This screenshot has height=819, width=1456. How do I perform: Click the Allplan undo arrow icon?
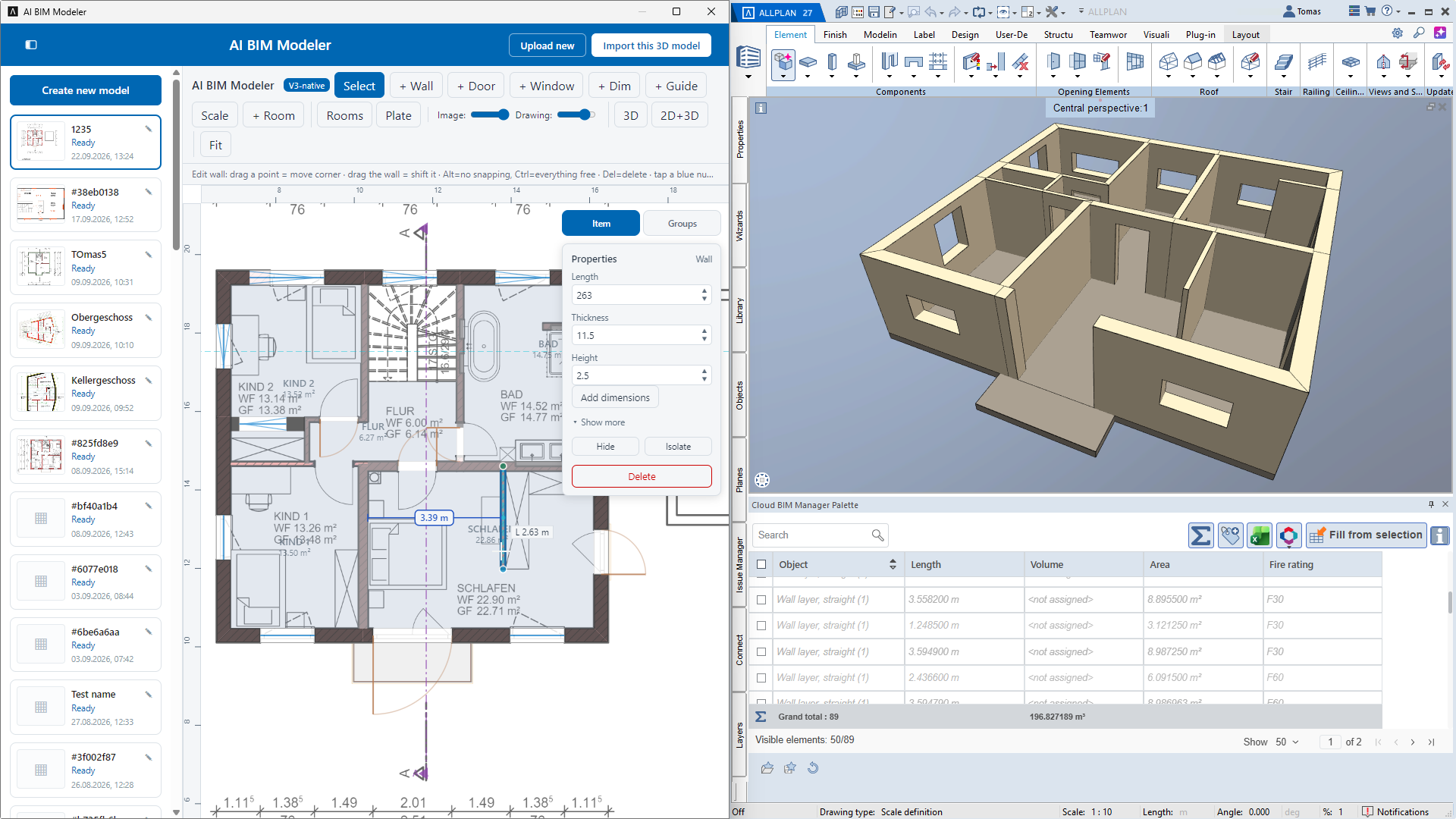pos(930,12)
